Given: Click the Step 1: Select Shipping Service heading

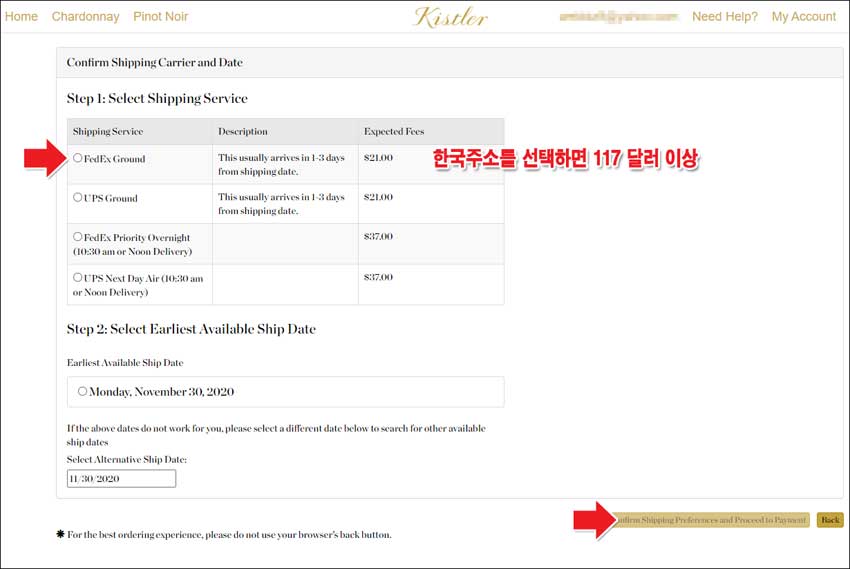Looking at the screenshot, I should [x=157, y=99].
